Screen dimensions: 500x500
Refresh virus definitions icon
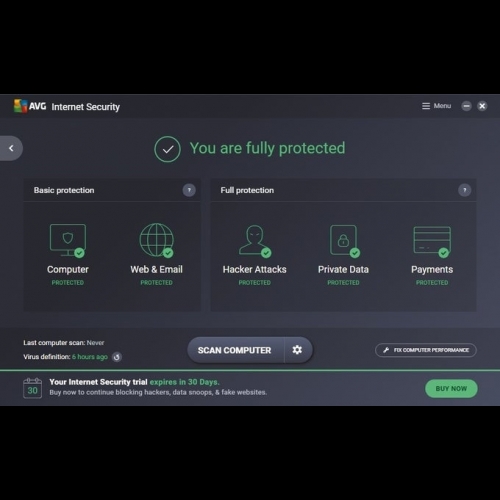(x=117, y=357)
